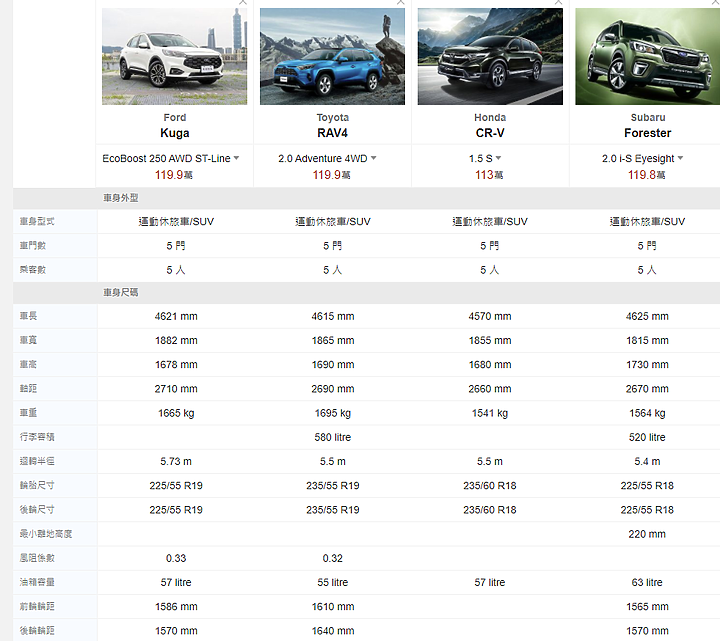Viewport: 720px width, 641px height.
Task: Click the Honda brand name
Action: (x=490, y=118)
